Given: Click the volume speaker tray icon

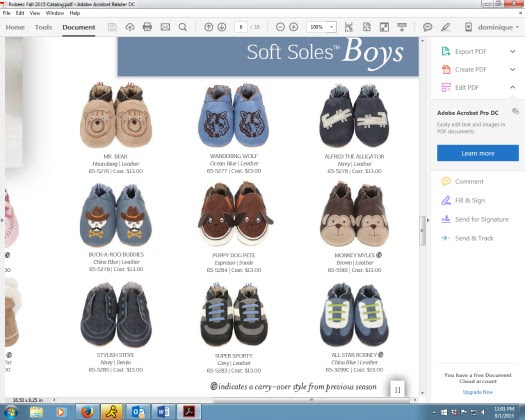Looking at the screenshot, I should coord(483,412).
